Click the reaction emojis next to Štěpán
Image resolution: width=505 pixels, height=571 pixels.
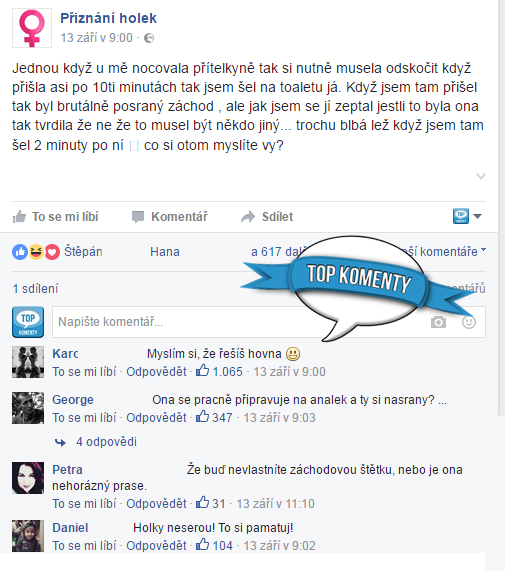click(x=36, y=252)
